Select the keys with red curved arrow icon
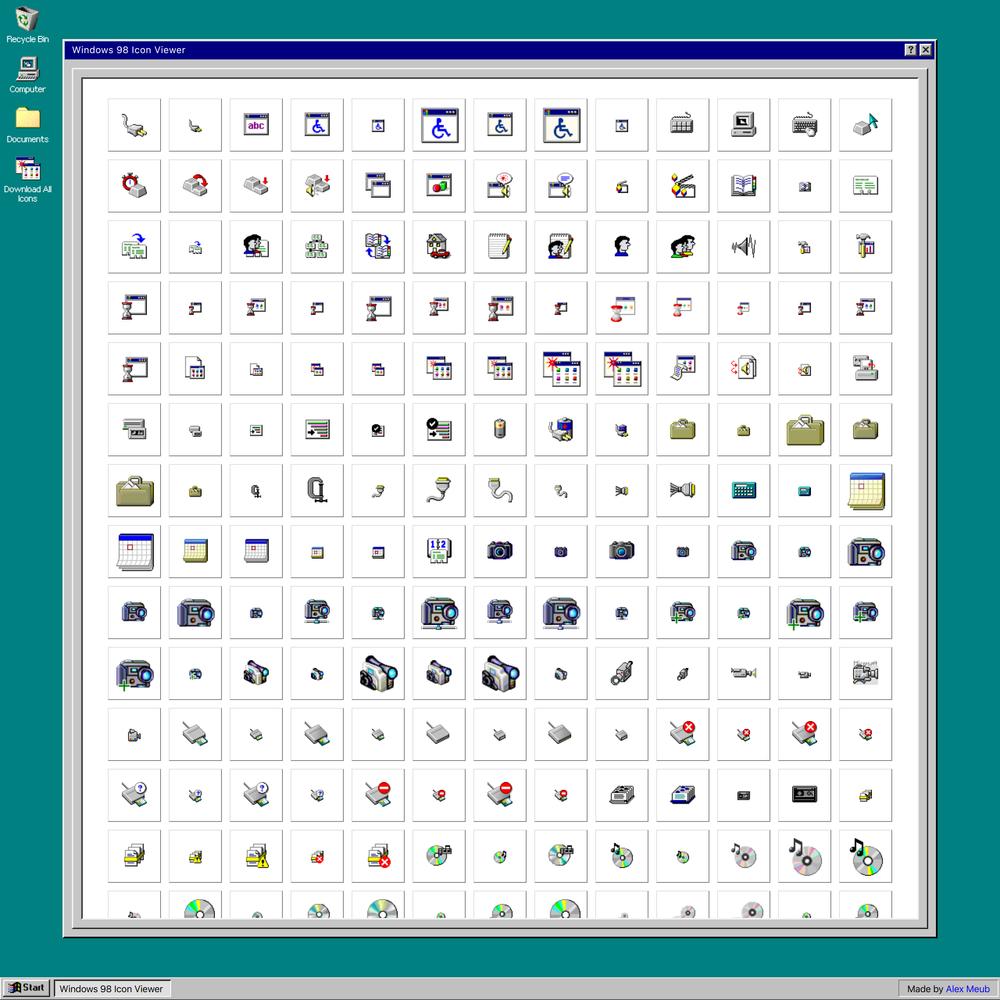 pyautogui.click(x=195, y=185)
